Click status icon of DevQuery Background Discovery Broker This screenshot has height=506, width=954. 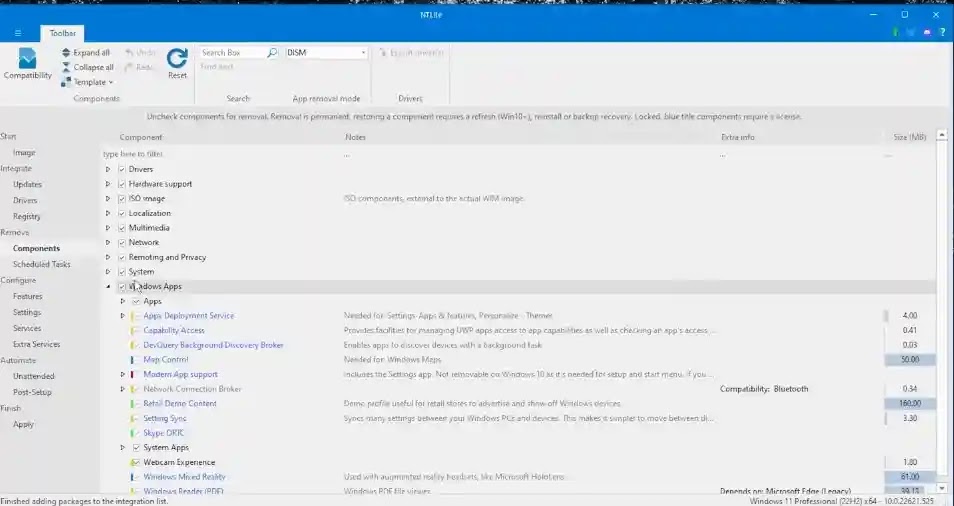(x=133, y=345)
